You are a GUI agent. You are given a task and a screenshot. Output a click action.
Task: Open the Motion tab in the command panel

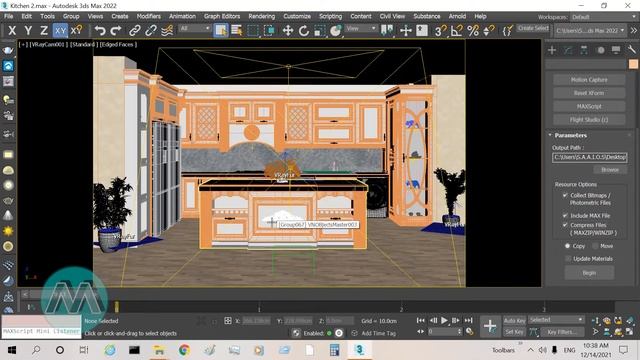pyautogui.click(x=600, y=50)
